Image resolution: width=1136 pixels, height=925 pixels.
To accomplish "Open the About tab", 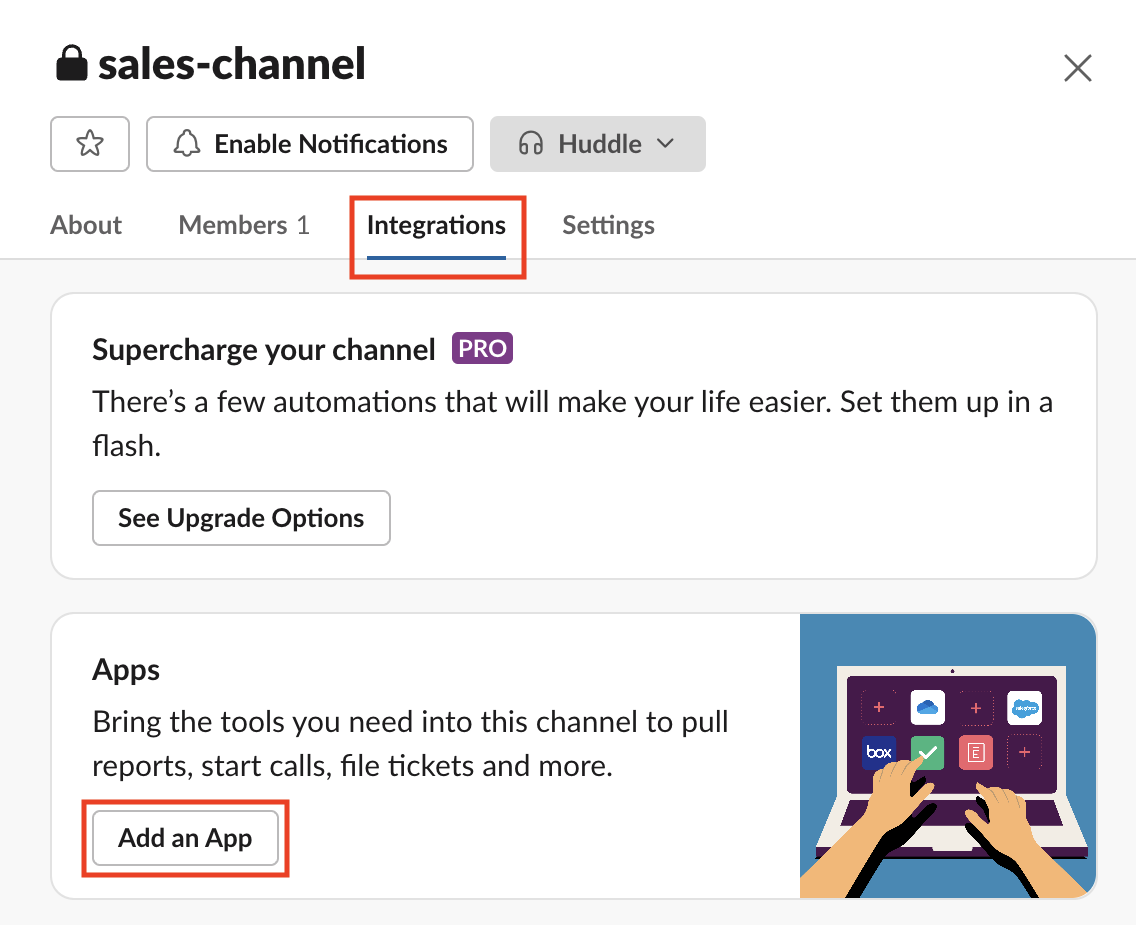I will click(x=86, y=225).
